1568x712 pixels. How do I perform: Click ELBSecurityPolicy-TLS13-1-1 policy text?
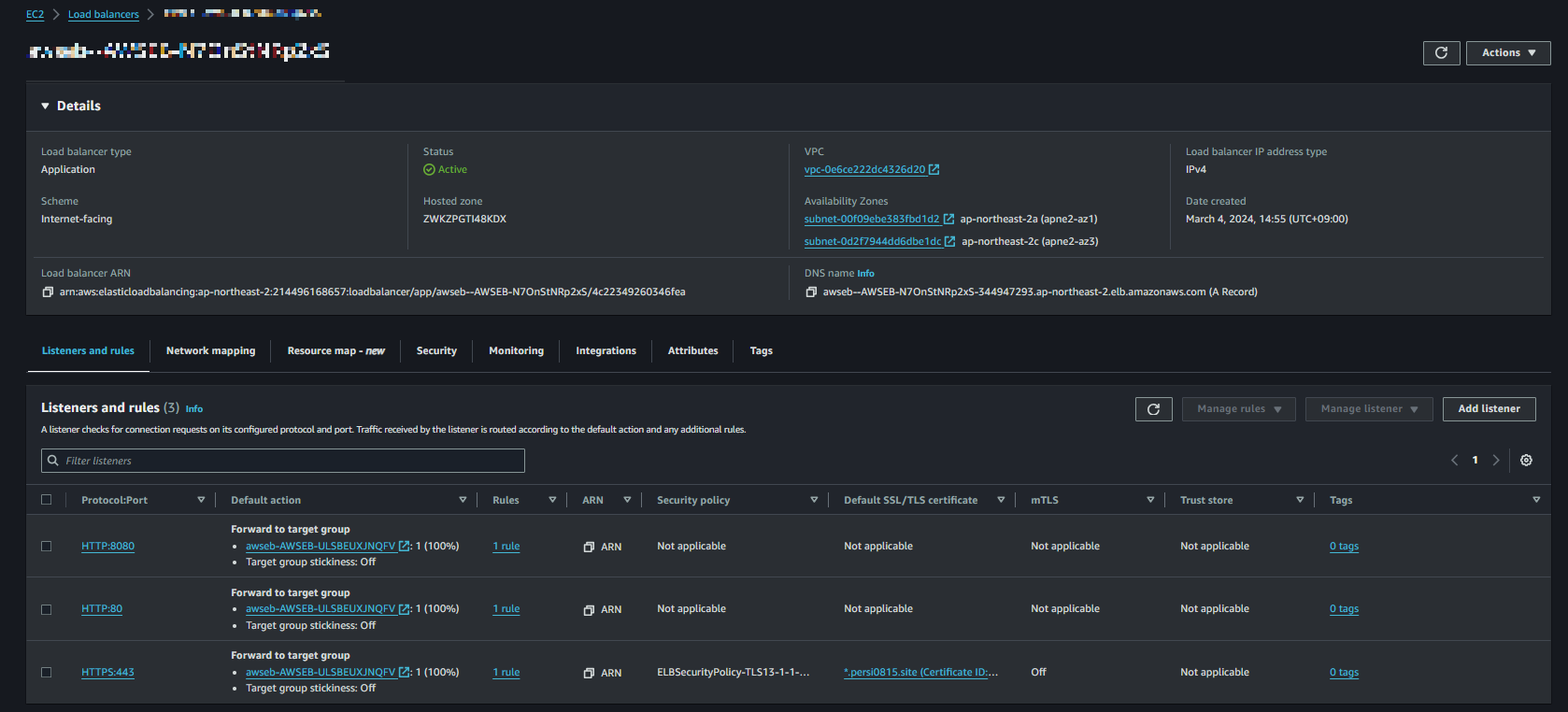(x=733, y=673)
